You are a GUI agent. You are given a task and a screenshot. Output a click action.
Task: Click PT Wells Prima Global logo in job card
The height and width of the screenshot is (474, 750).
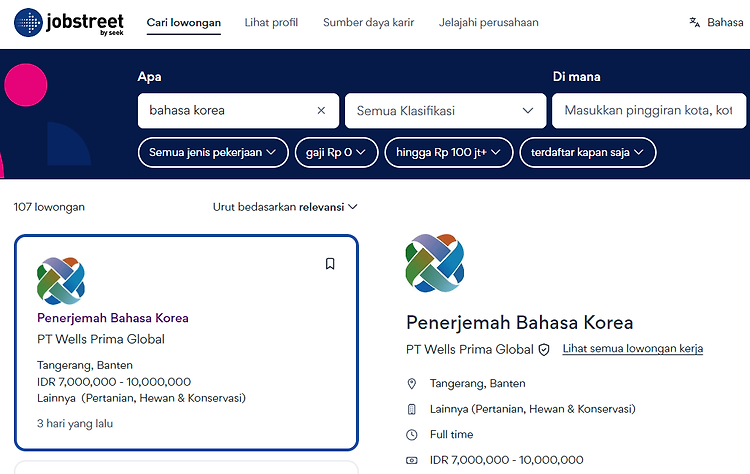tap(61, 281)
